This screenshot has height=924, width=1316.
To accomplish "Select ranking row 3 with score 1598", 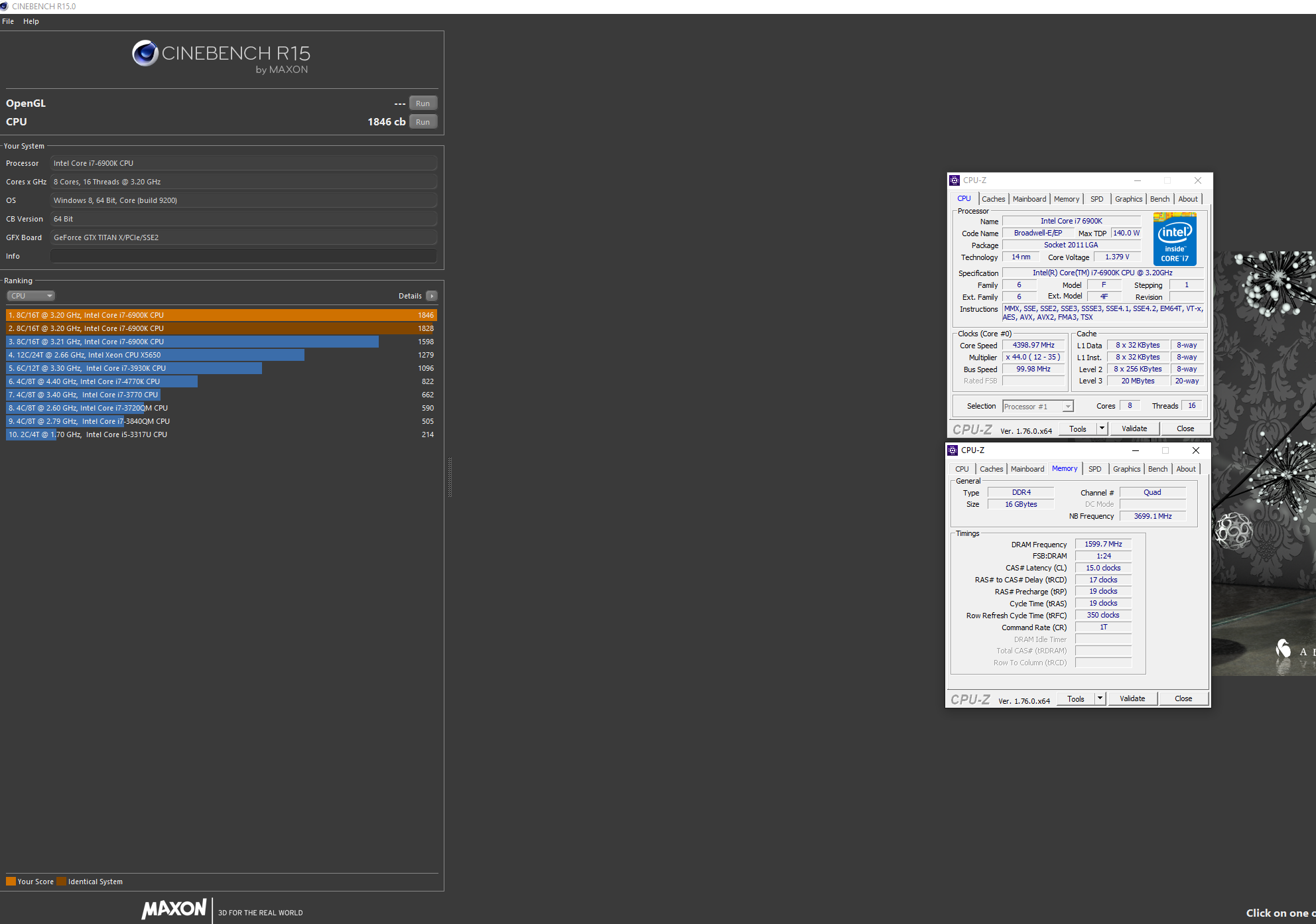I will 222,342.
